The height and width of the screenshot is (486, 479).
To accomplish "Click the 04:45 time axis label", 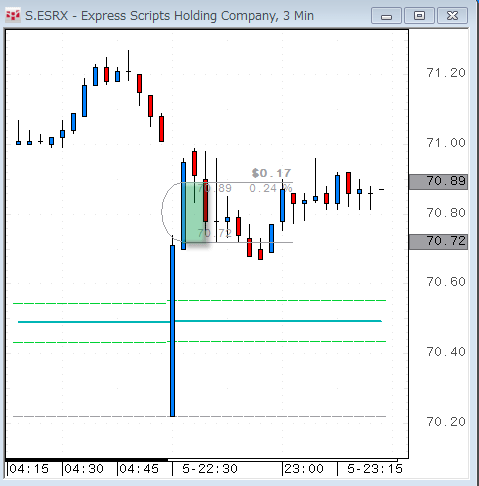I will pos(139,469).
